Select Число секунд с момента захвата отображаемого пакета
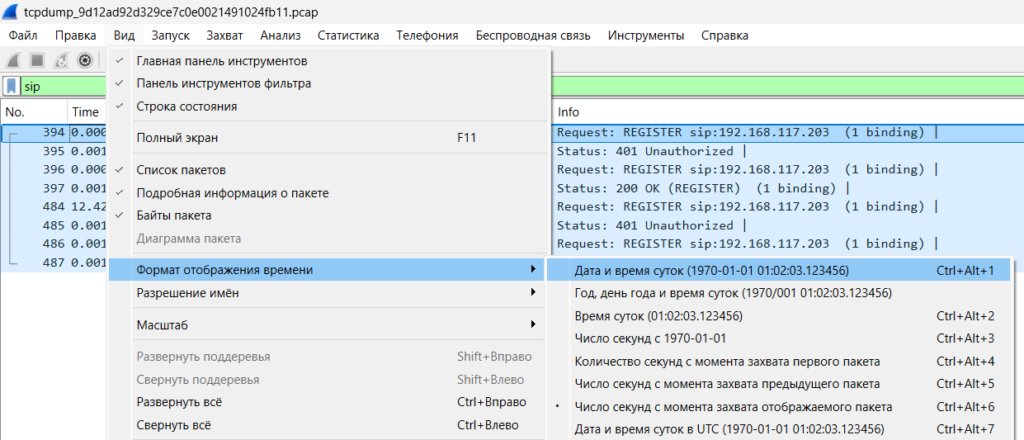This screenshot has height=440, width=1024. 778,407
